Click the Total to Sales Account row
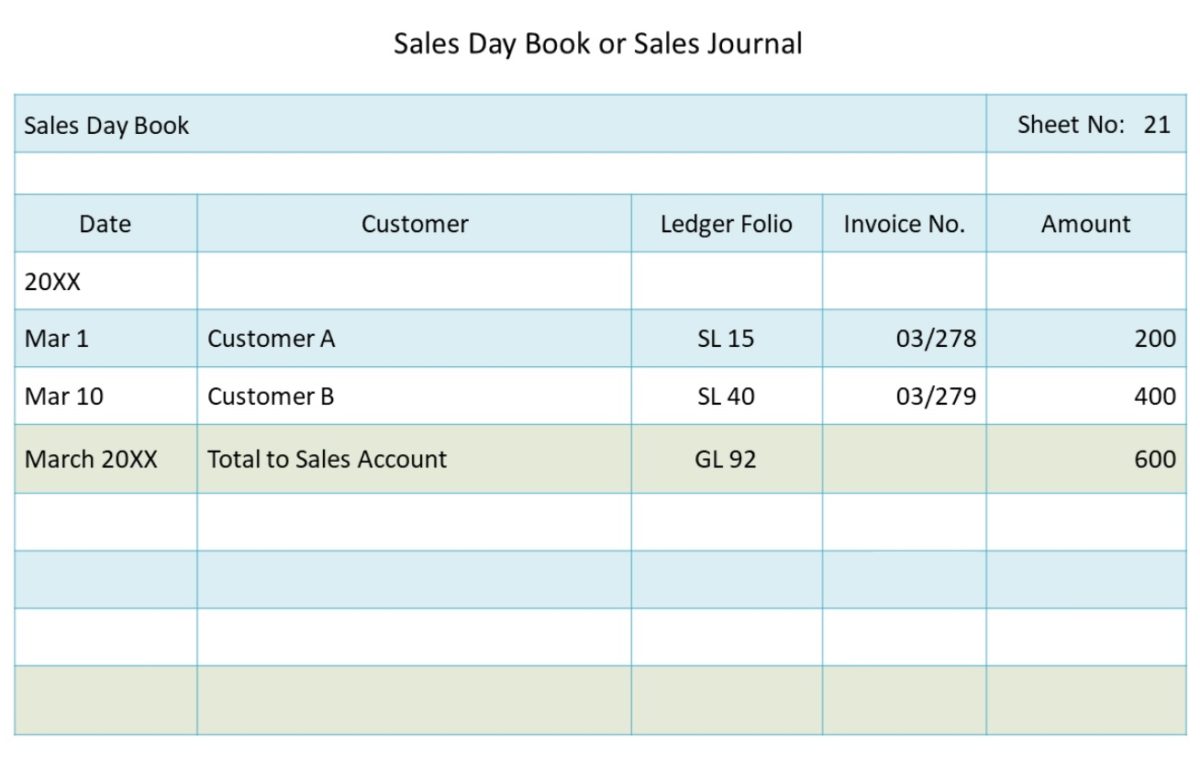The width and height of the screenshot is (1200, 770). [326, 459]
